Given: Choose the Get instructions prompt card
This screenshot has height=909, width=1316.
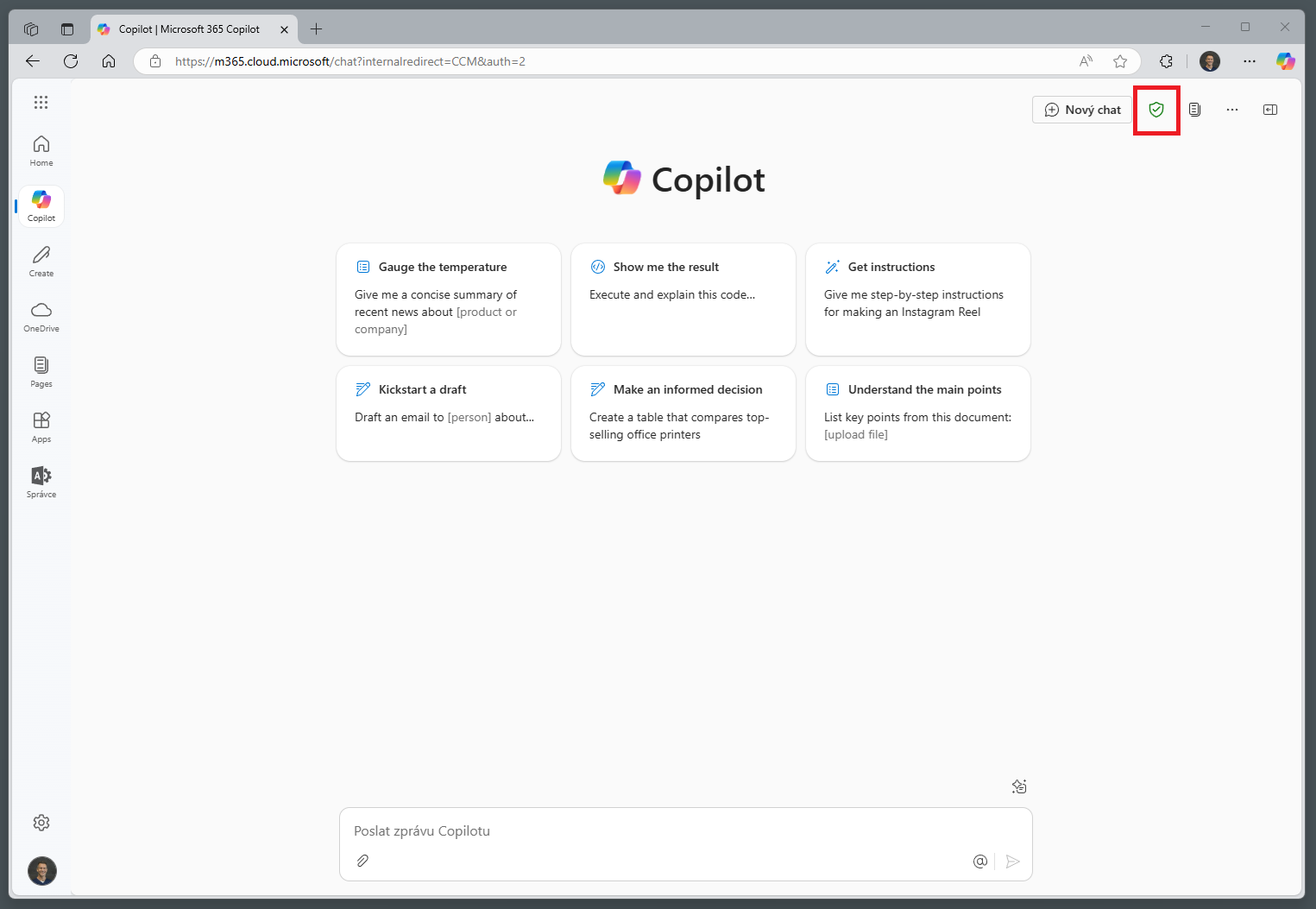Looking at the screenshot, I should pos(917,300).
